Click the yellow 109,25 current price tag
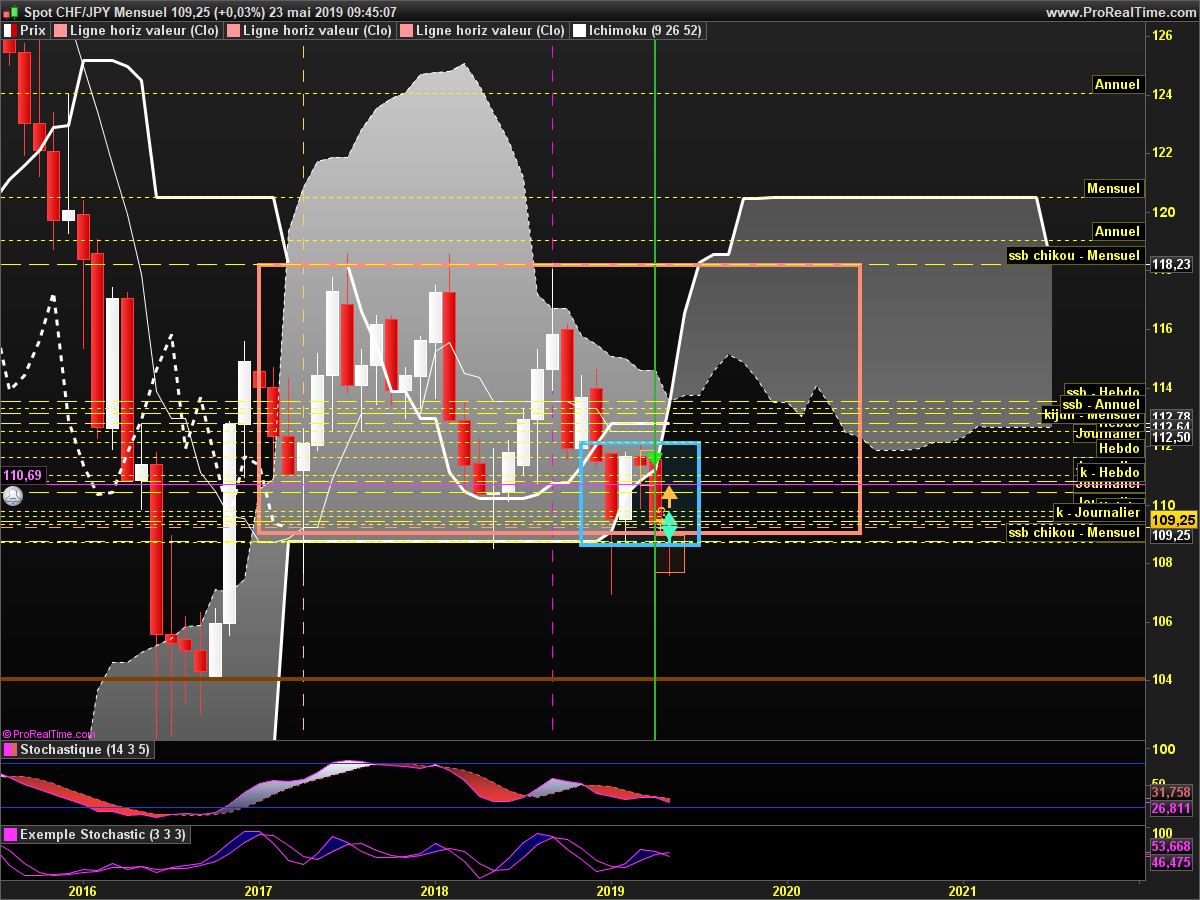The width and height of the screenshot is (1200, 900). point(1173,520)
